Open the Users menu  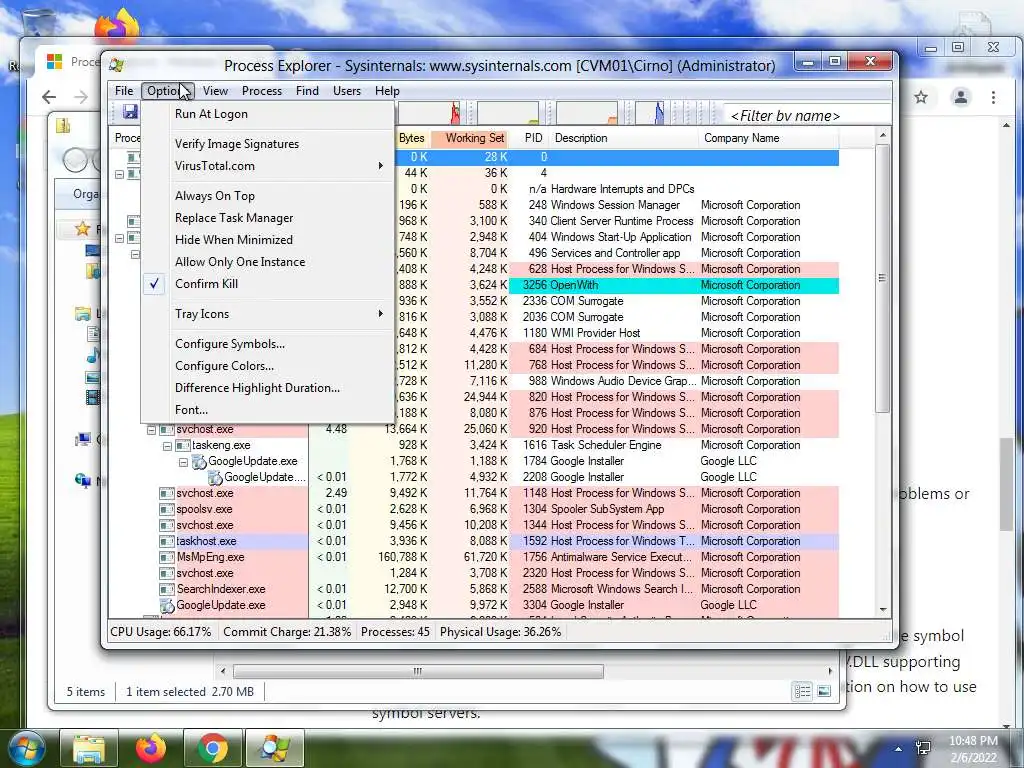pyautogui.click(x=347, y=91)
